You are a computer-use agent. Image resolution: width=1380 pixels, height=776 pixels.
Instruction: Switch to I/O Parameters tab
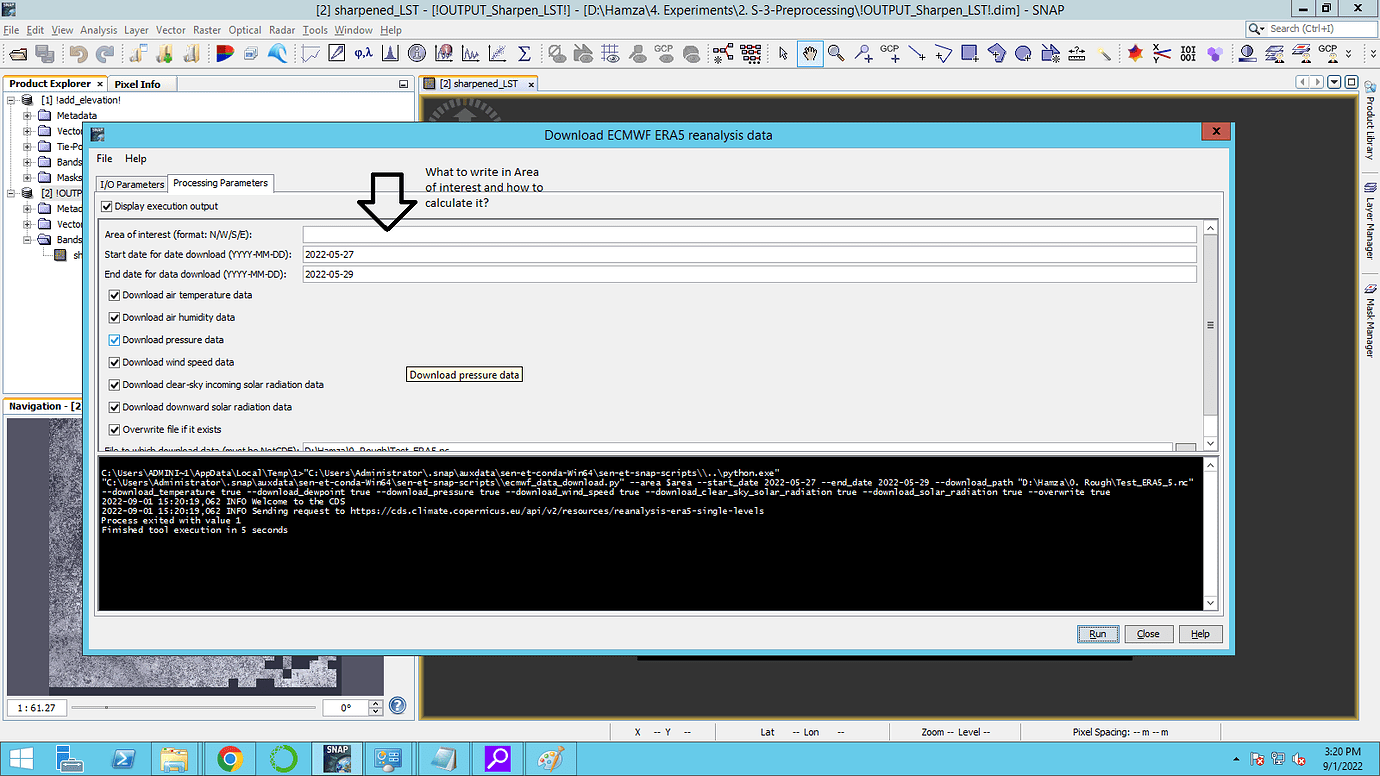coord(132,184)
